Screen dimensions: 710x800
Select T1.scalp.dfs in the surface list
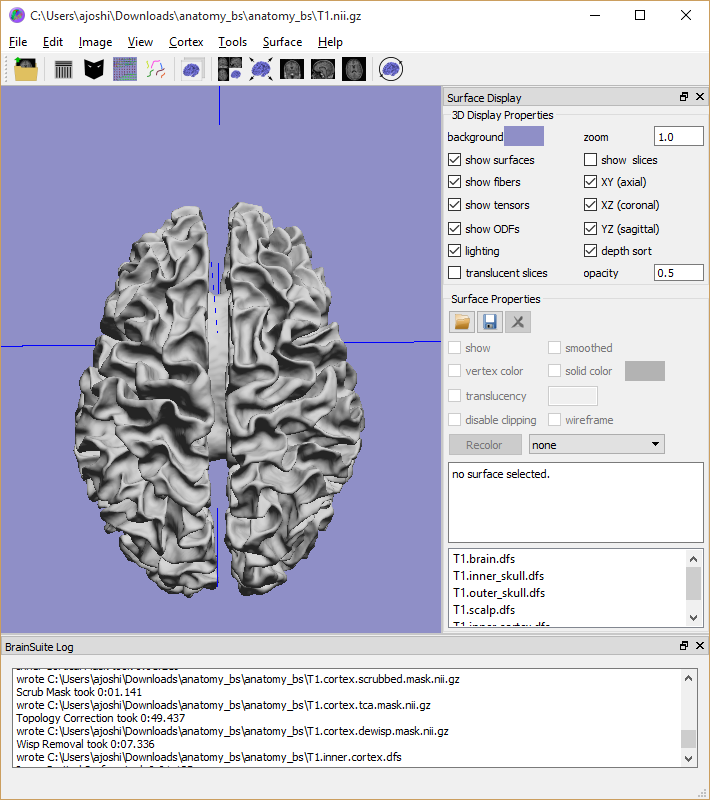click(484, 610)
